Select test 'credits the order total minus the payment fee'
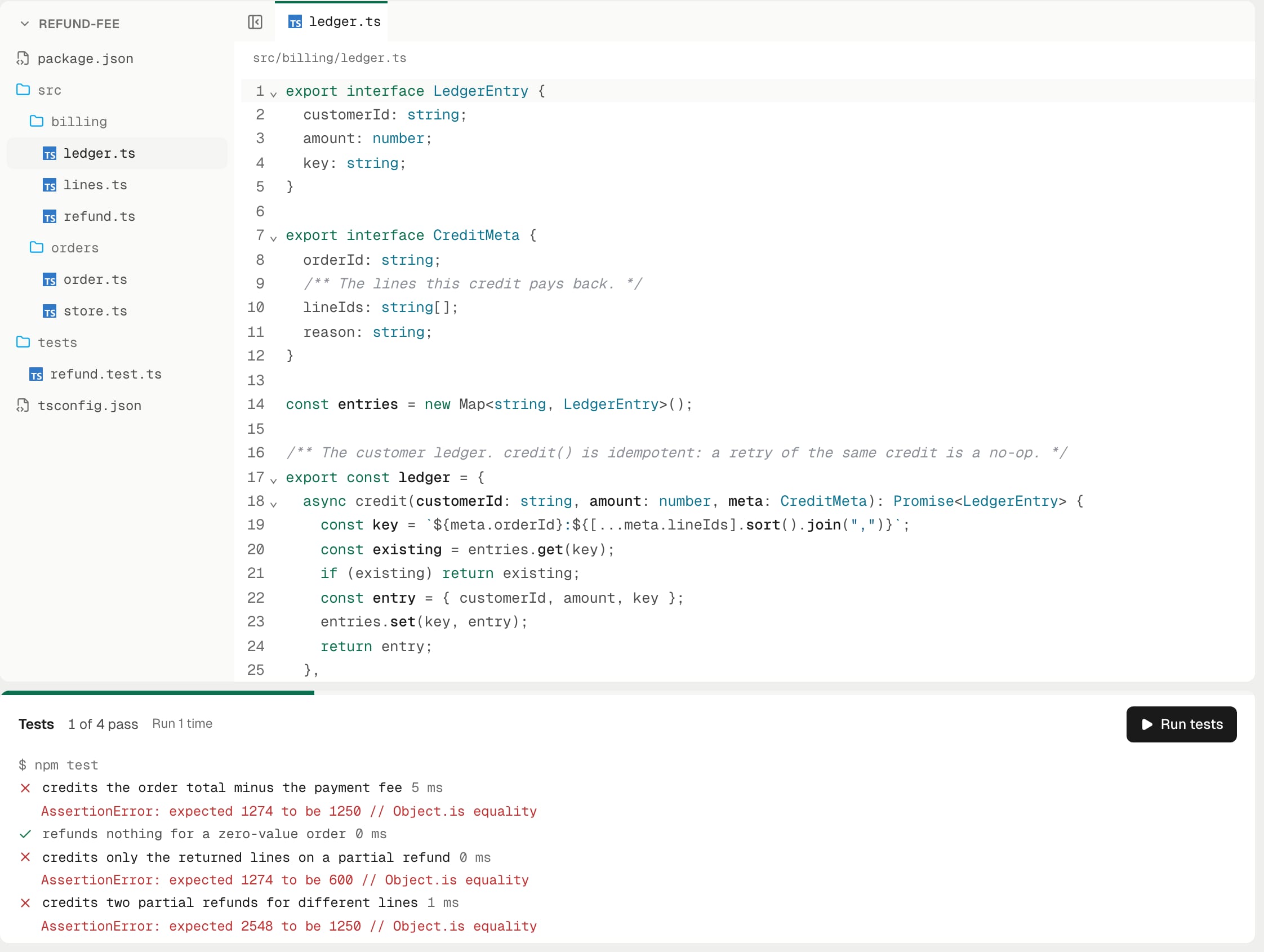Screen dimensions: 1264x952 [222, 788]
